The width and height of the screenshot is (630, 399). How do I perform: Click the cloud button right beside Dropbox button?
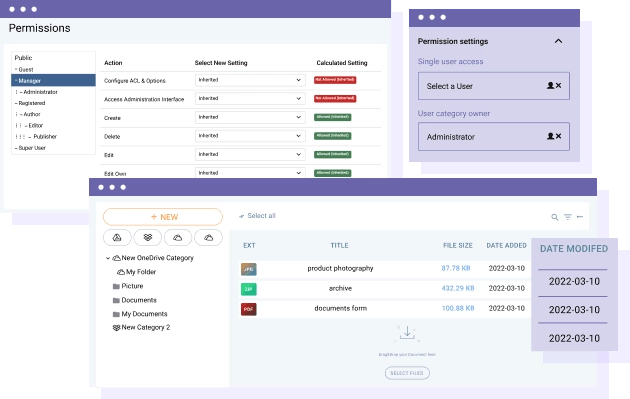click(178, 237)
